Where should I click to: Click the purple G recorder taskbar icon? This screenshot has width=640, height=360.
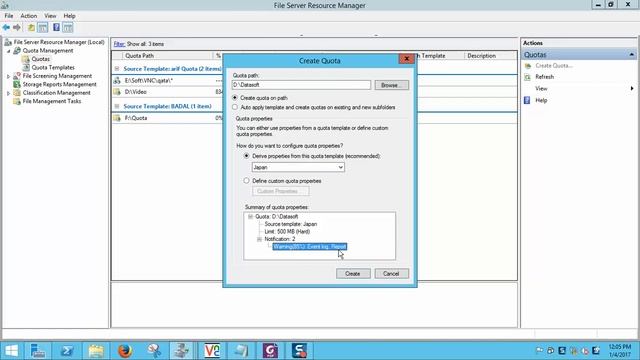[270, 351]
